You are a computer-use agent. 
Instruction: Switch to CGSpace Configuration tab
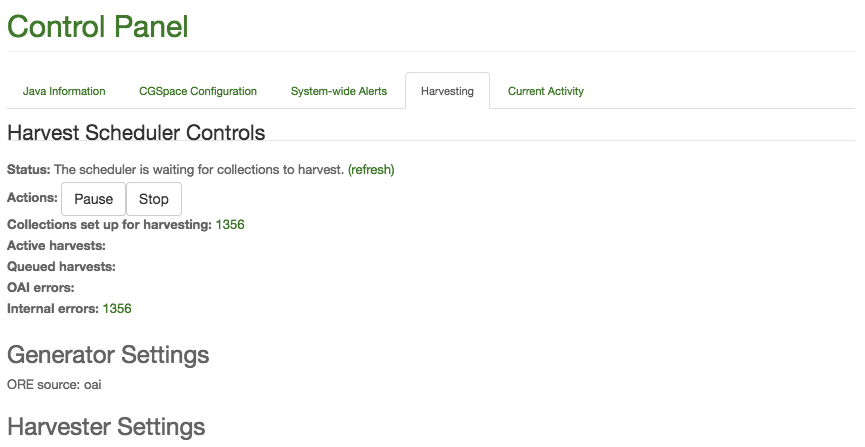point(198,91)
